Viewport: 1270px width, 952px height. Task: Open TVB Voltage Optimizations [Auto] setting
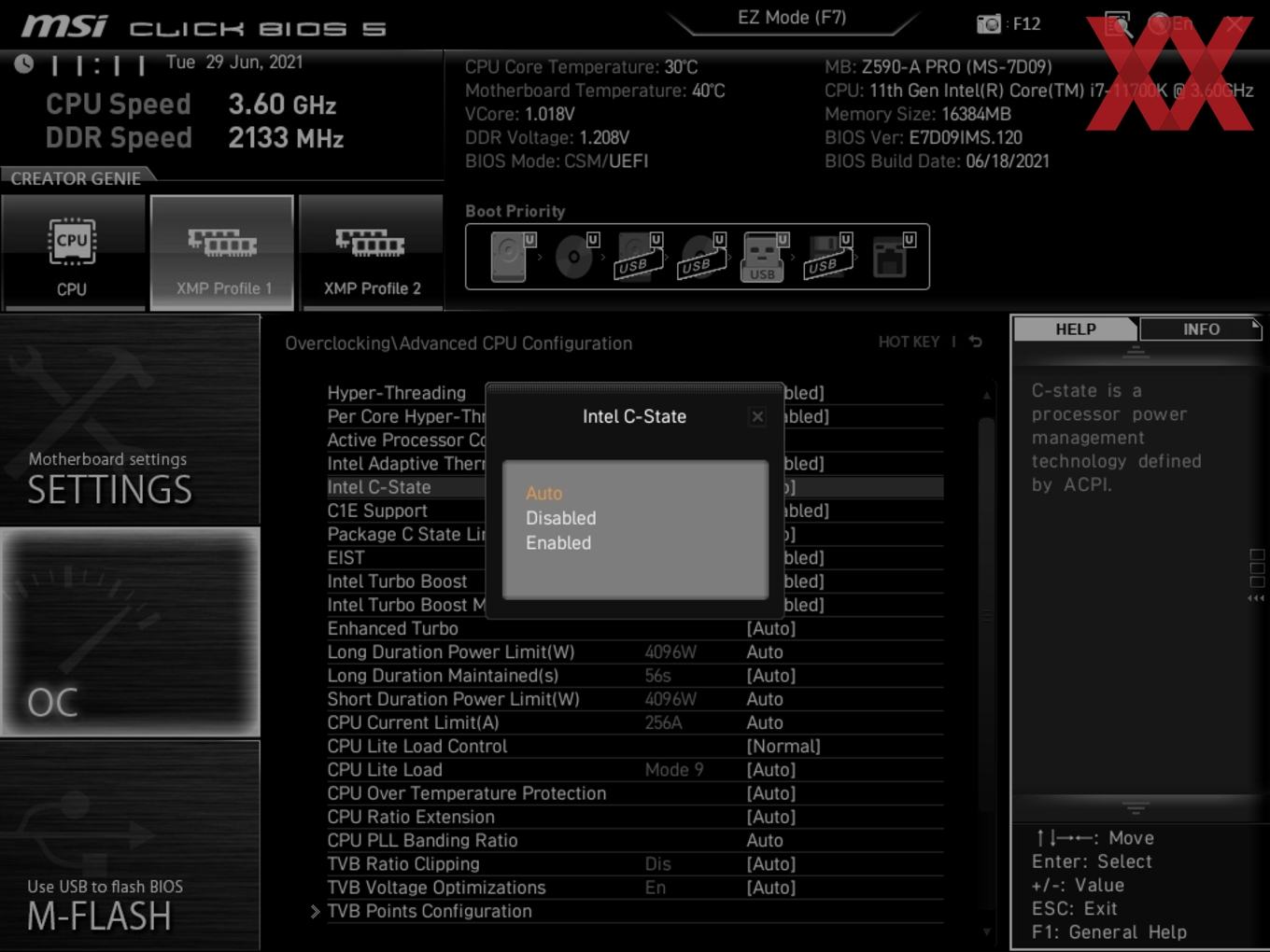pyautogui.click(x=635, y=888)
